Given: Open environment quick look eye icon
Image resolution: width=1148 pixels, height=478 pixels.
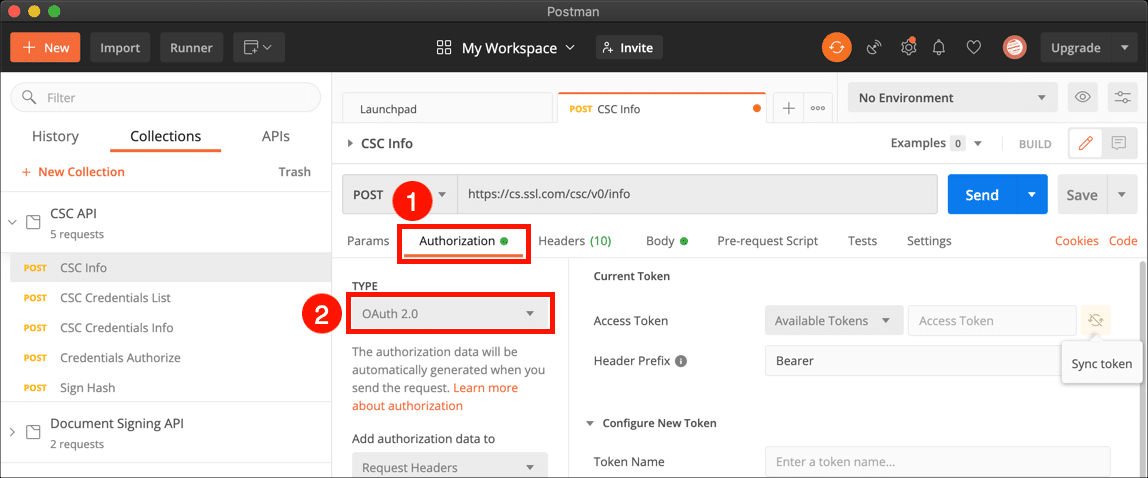Looking at the screenshot, I should point(1081,98).
